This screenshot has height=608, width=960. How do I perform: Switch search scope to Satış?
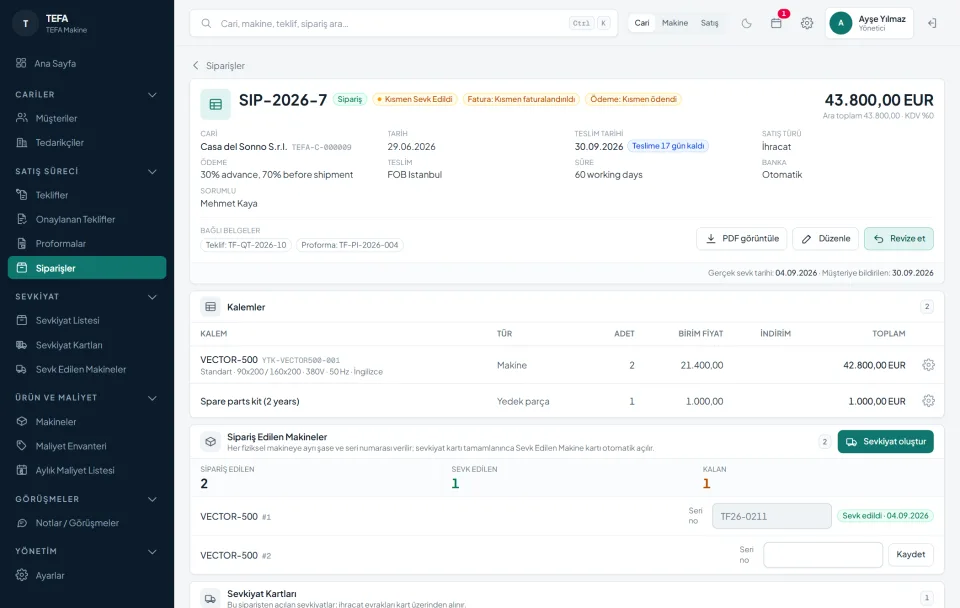coord(710,23)
